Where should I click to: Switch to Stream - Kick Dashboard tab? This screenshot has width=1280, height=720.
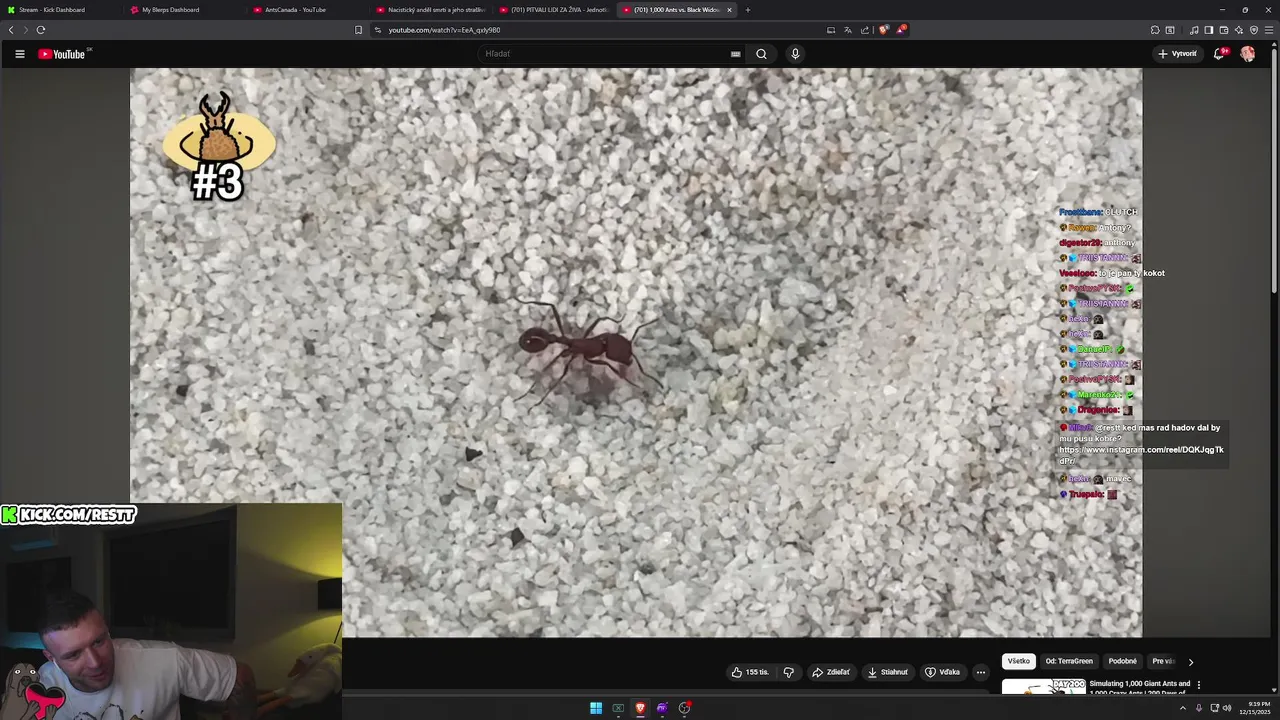[60, 10]
